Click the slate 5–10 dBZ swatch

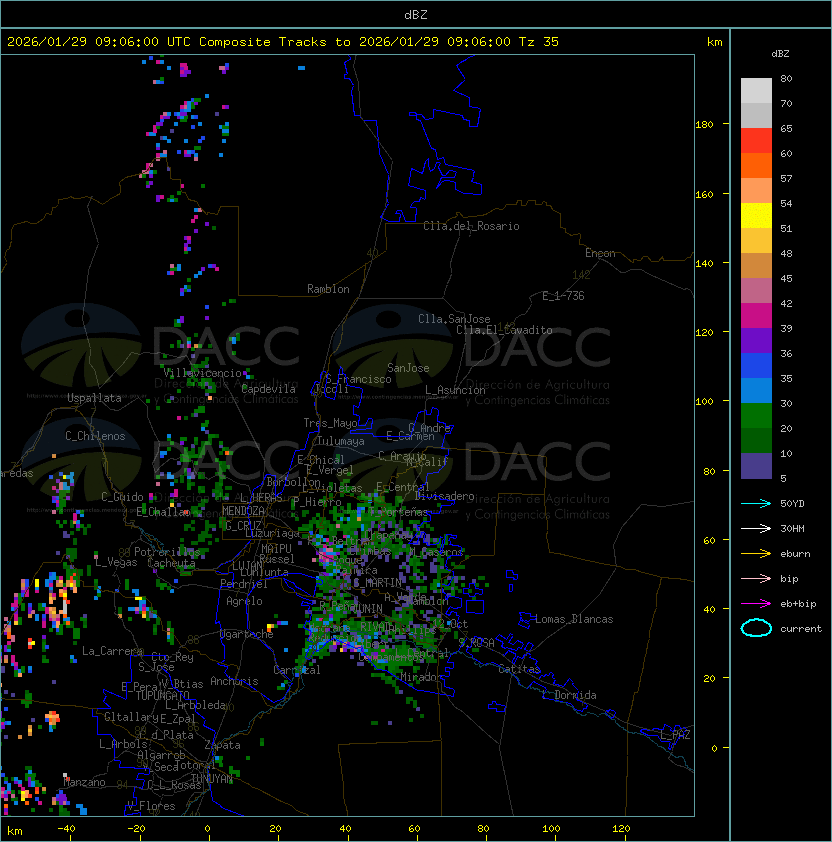(x=756, y=466)
